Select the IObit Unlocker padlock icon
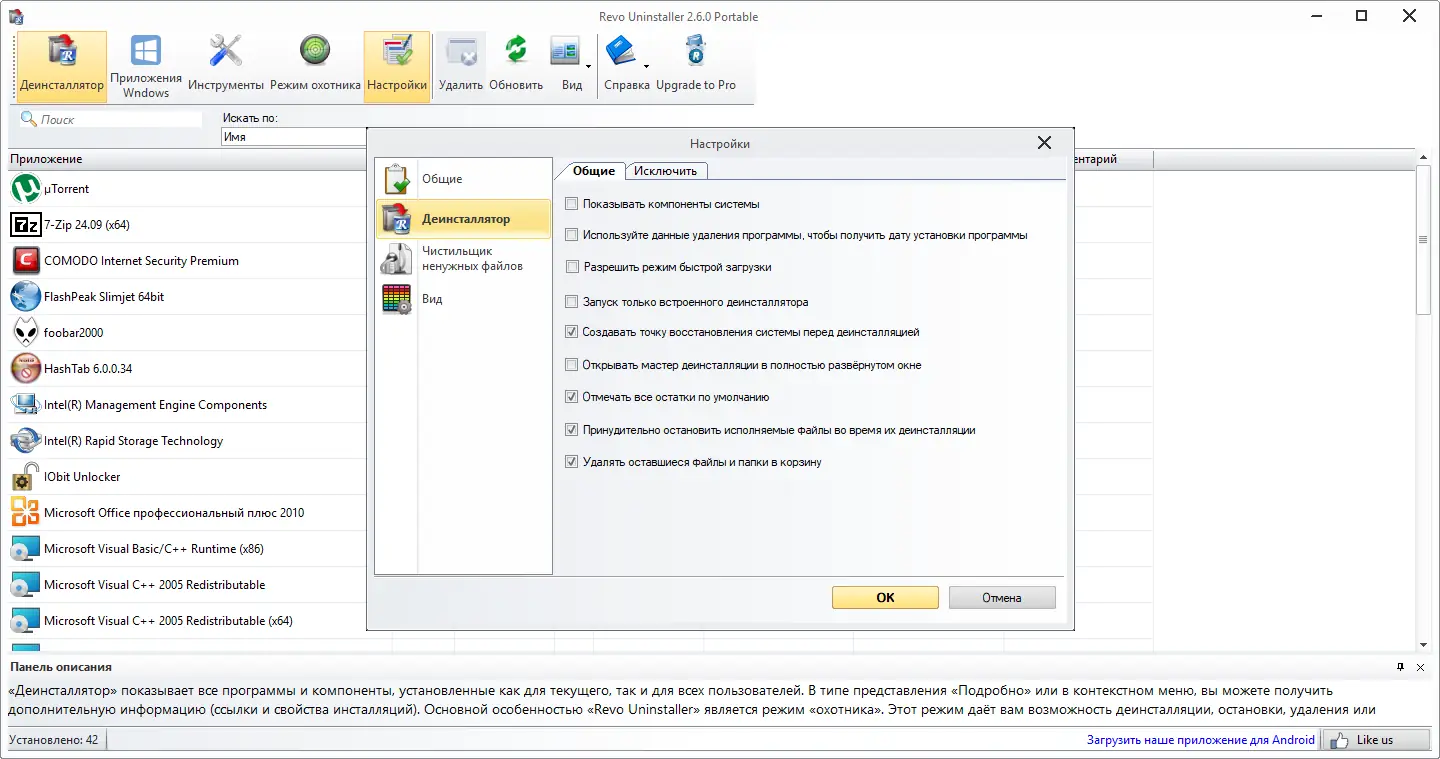This screenshot has width=1440, height=759. point(25,476)
